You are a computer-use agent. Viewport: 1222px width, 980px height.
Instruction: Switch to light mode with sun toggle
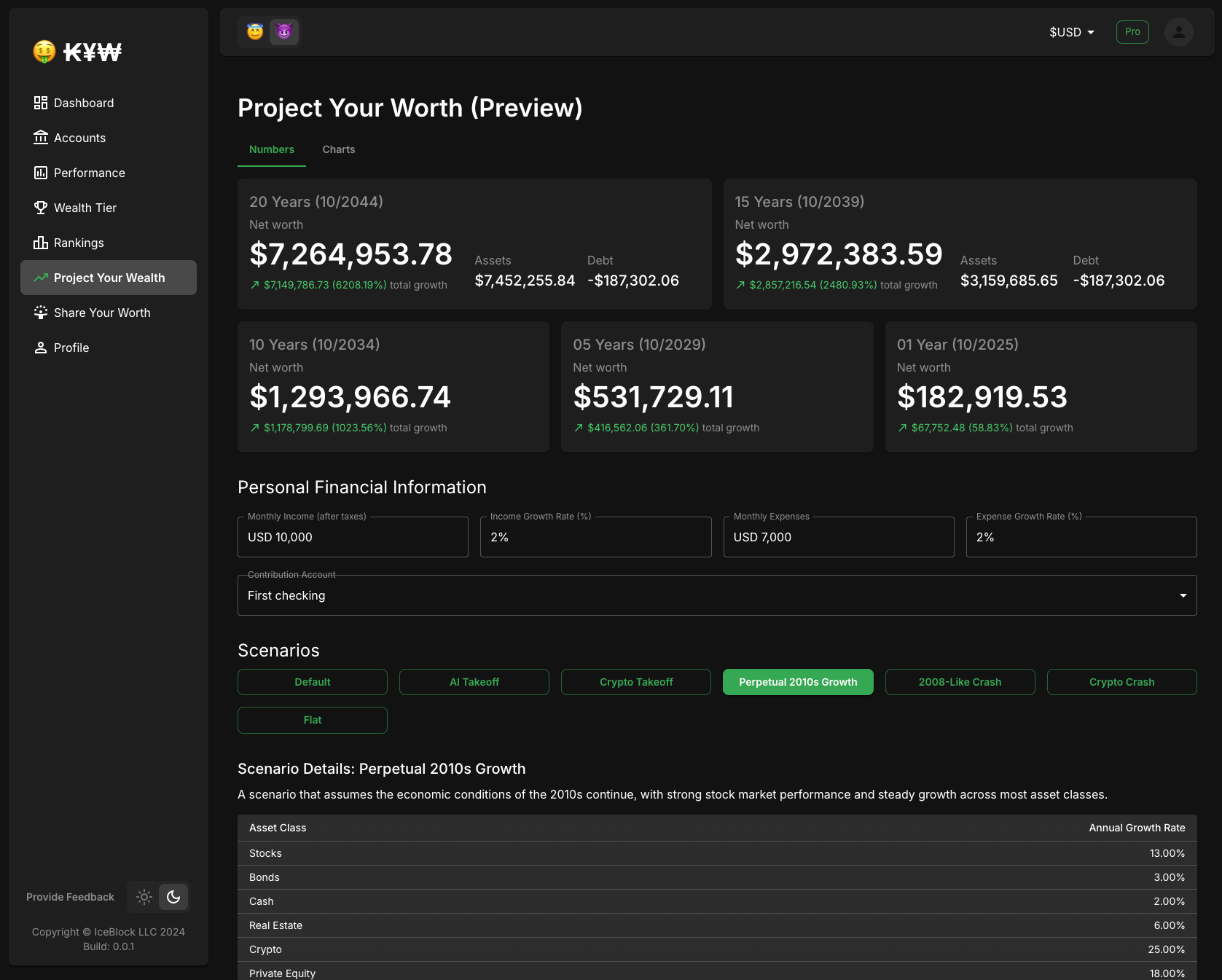144,897
